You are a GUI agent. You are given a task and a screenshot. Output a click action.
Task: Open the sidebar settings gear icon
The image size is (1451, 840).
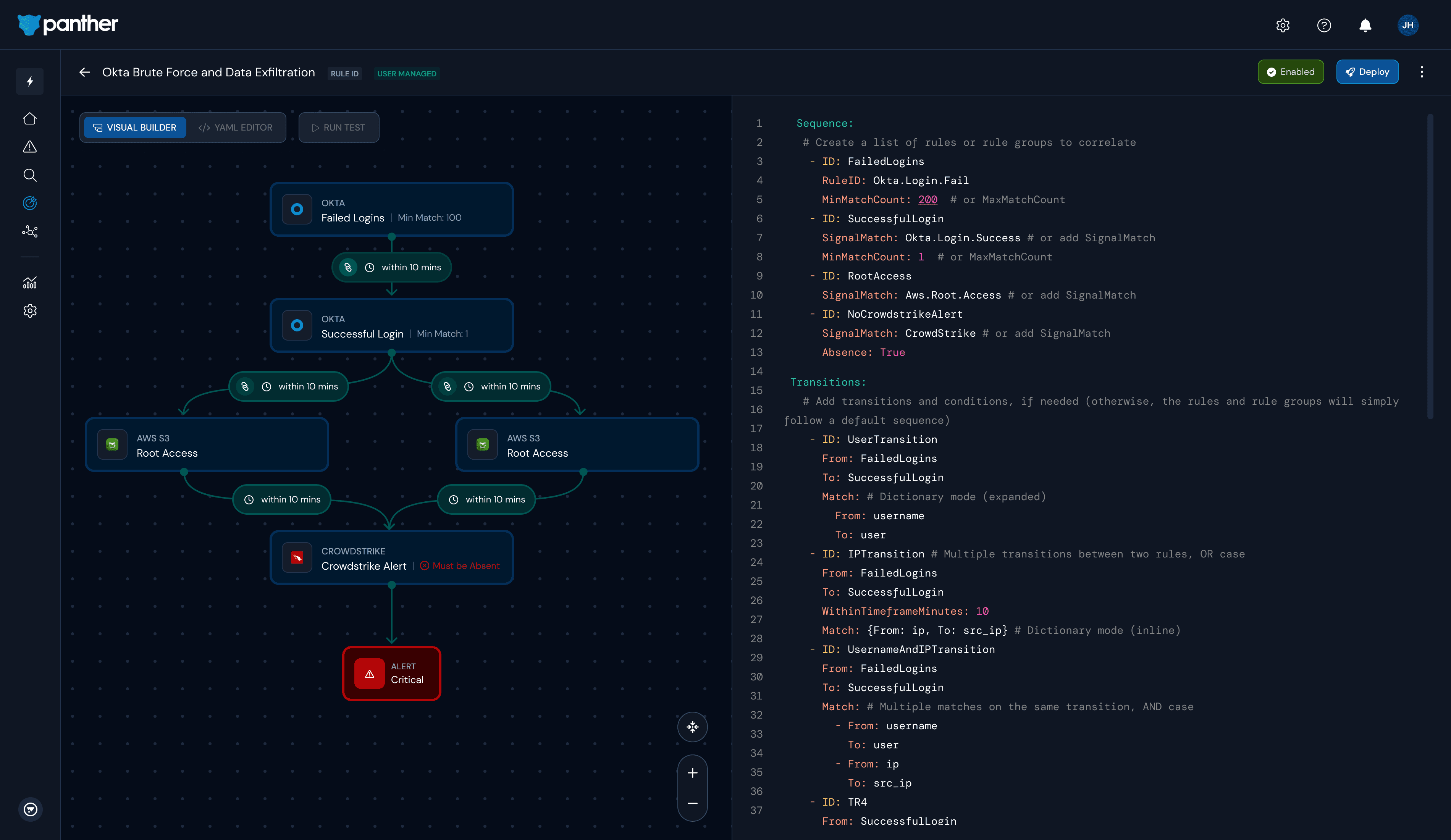click(x=30, y=311)
